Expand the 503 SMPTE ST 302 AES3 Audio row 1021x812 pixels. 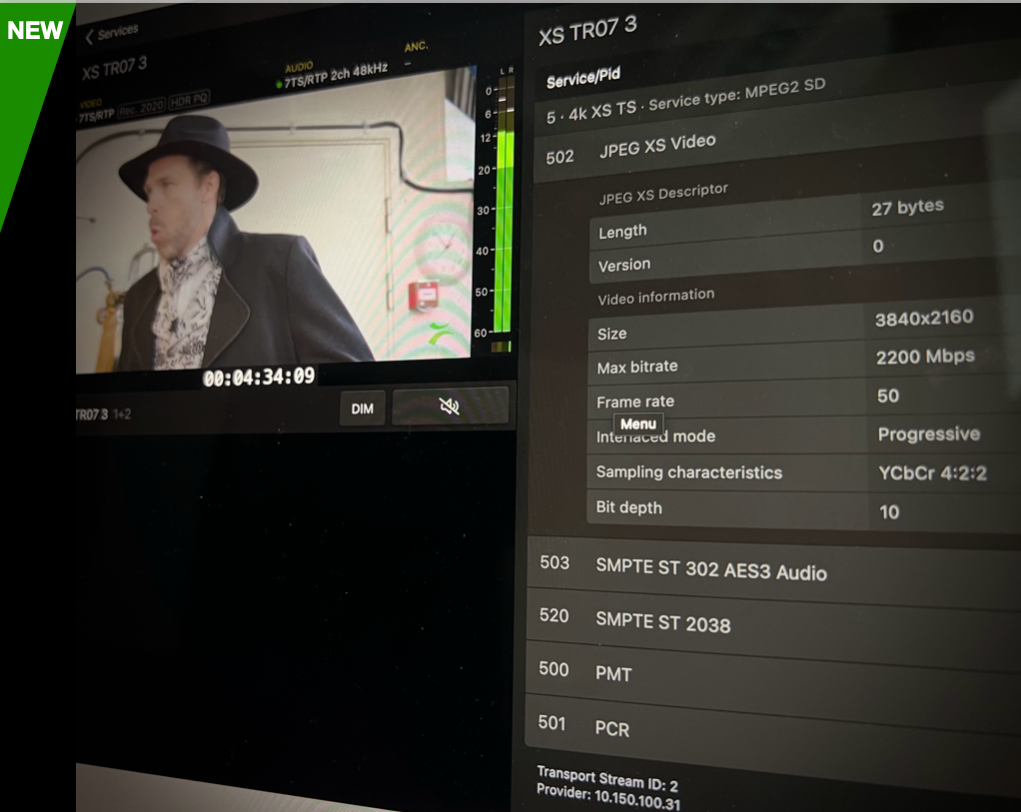tap(710, 570)
